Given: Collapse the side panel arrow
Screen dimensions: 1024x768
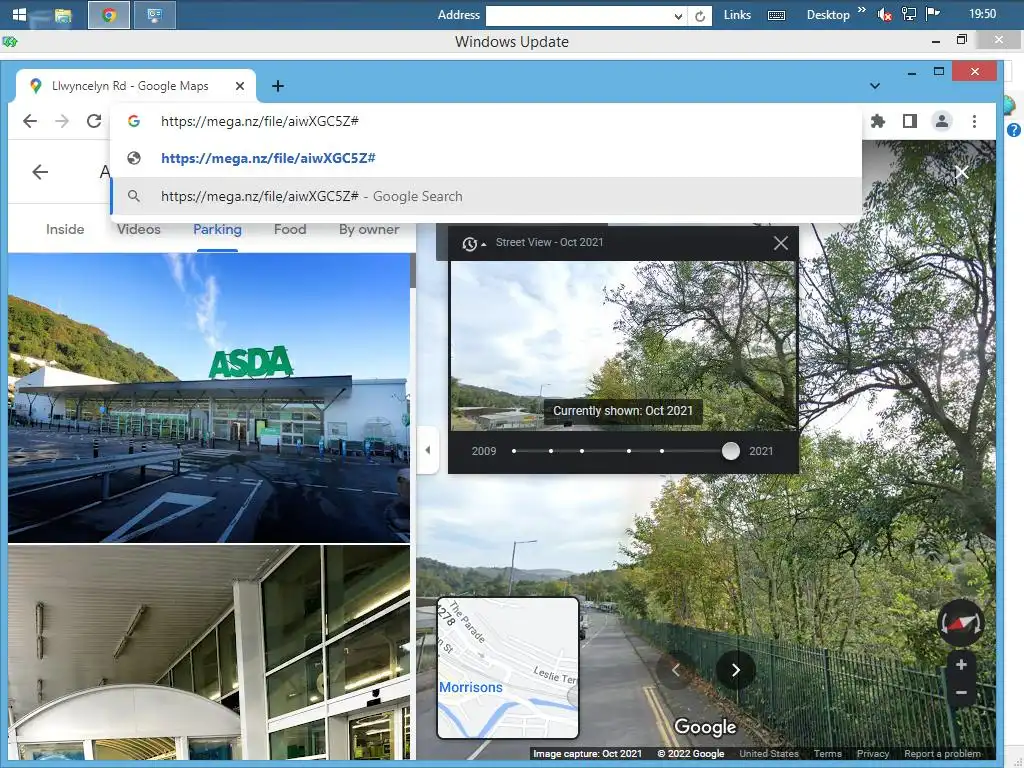Looking at the screenshot, I should [x=428, y=450].
